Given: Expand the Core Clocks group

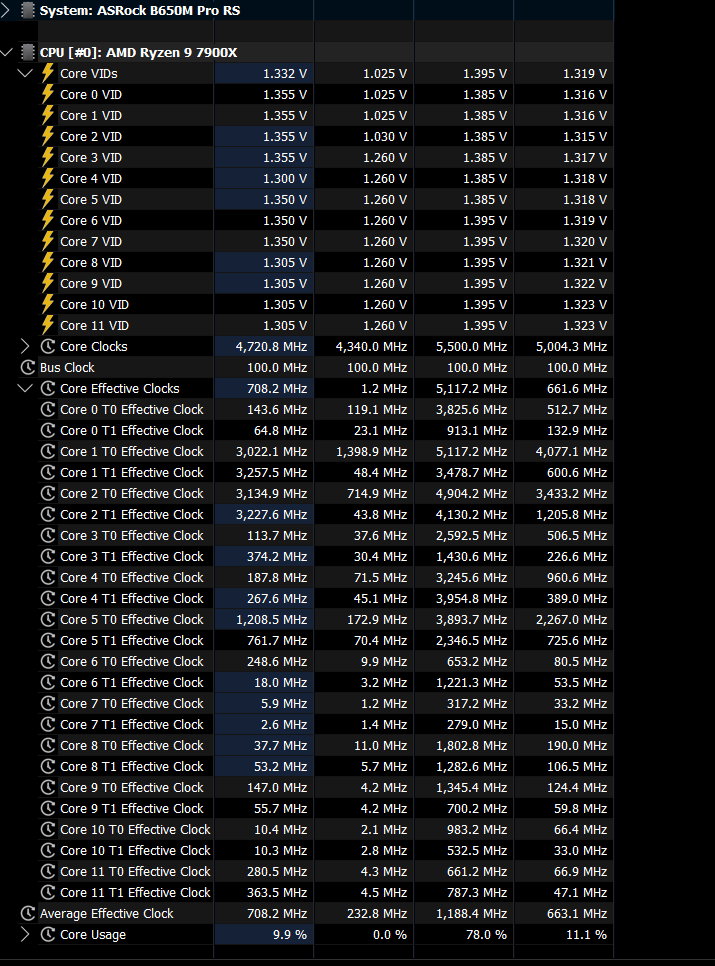Looking at the screenshot, I should click(25, 346).
